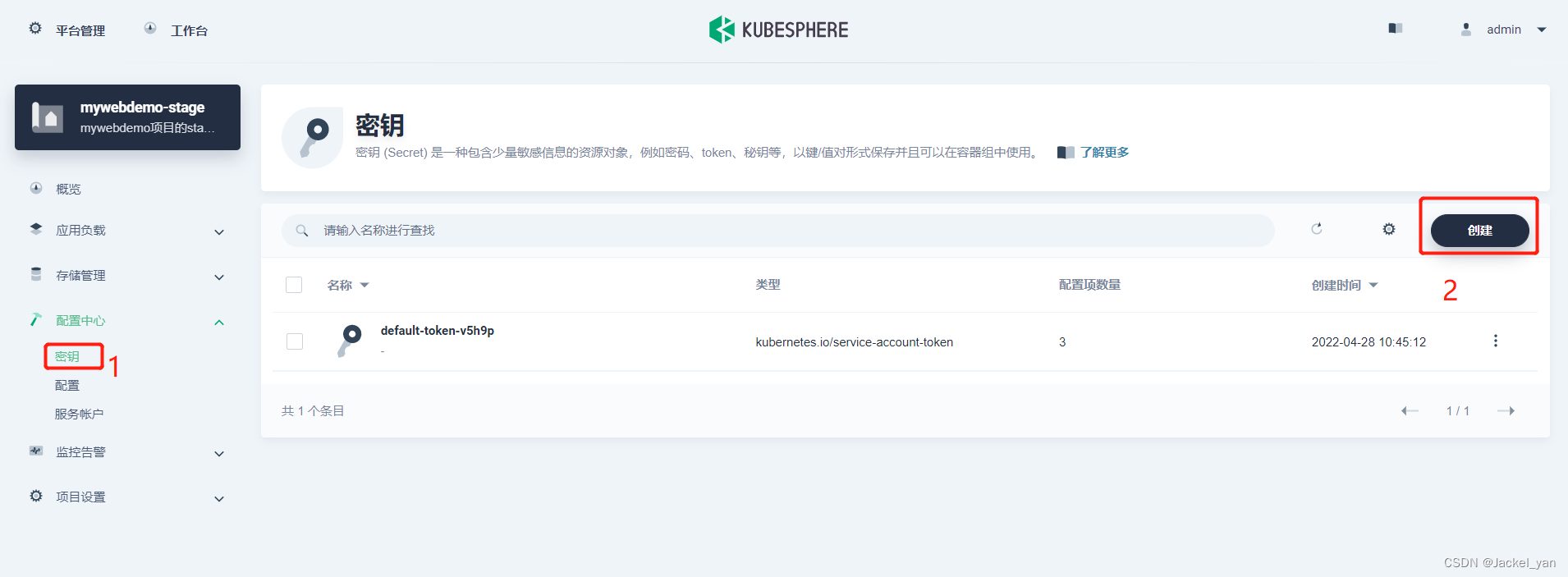Open the 了解更多 learn more link
This screenshot has height=577, width=1568.
coord(1104,152)
